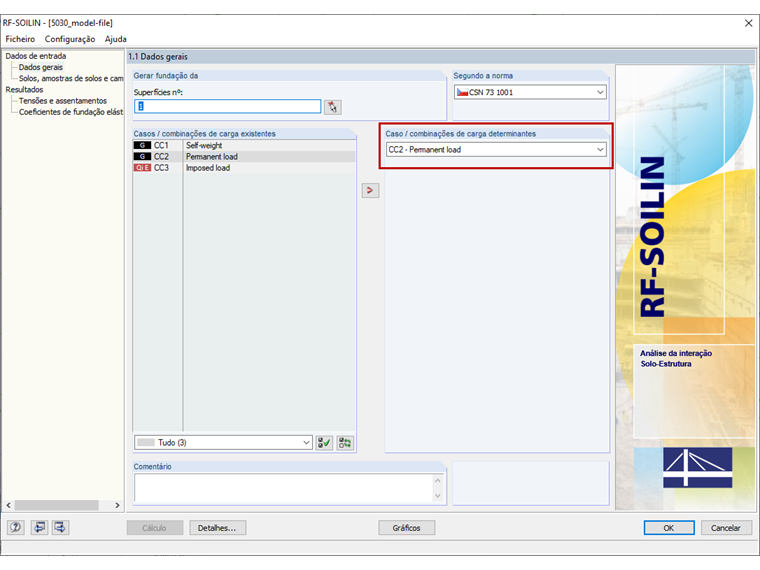Select Coeficientes de fundação elást tree item
The height and width of the screenshot is (570, 760).
pyautogui.click(x=71, y=112)
